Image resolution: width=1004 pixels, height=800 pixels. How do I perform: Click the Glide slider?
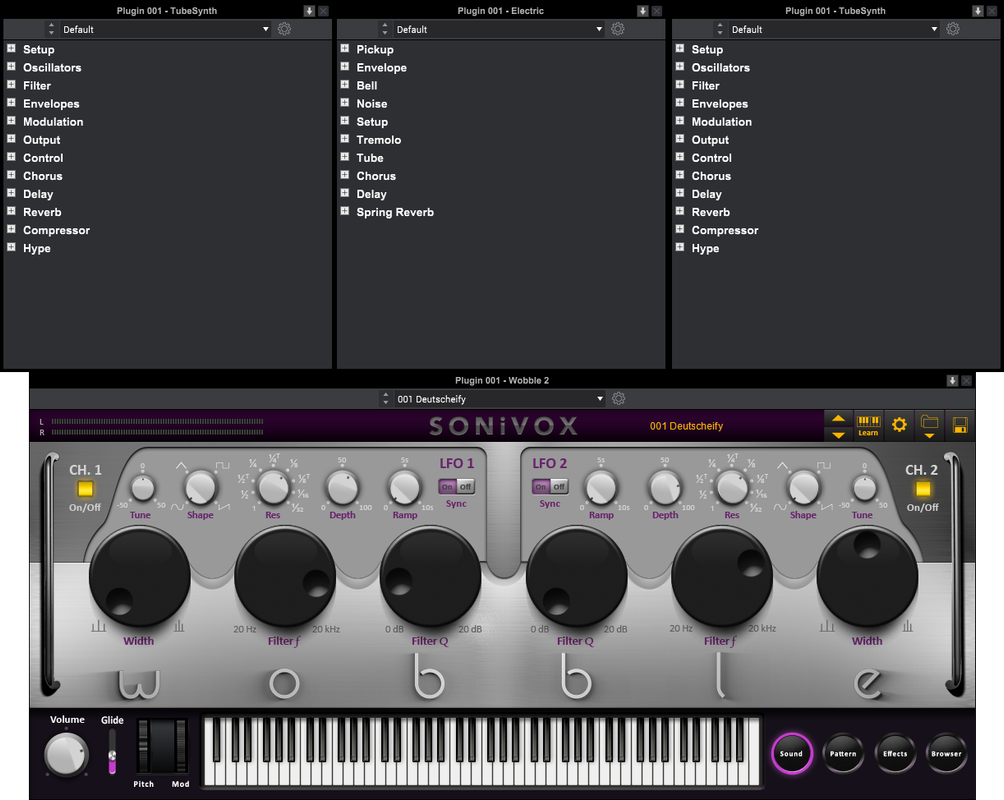[112, 752]
